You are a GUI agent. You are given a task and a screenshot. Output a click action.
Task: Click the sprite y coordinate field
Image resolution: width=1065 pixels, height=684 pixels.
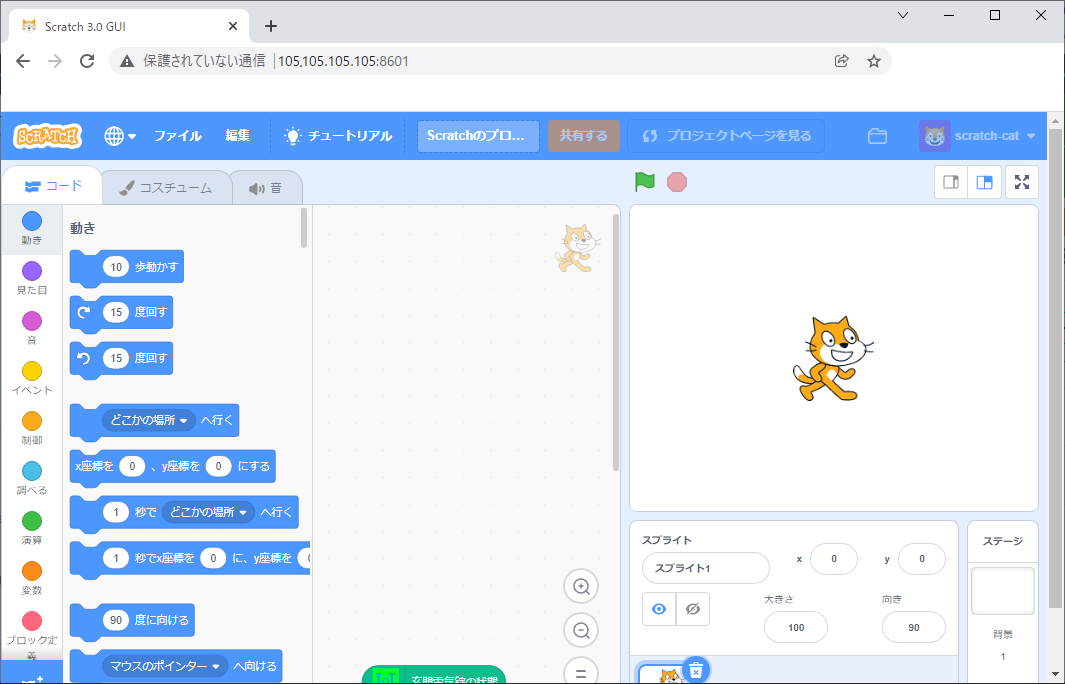tap(922, 559)
